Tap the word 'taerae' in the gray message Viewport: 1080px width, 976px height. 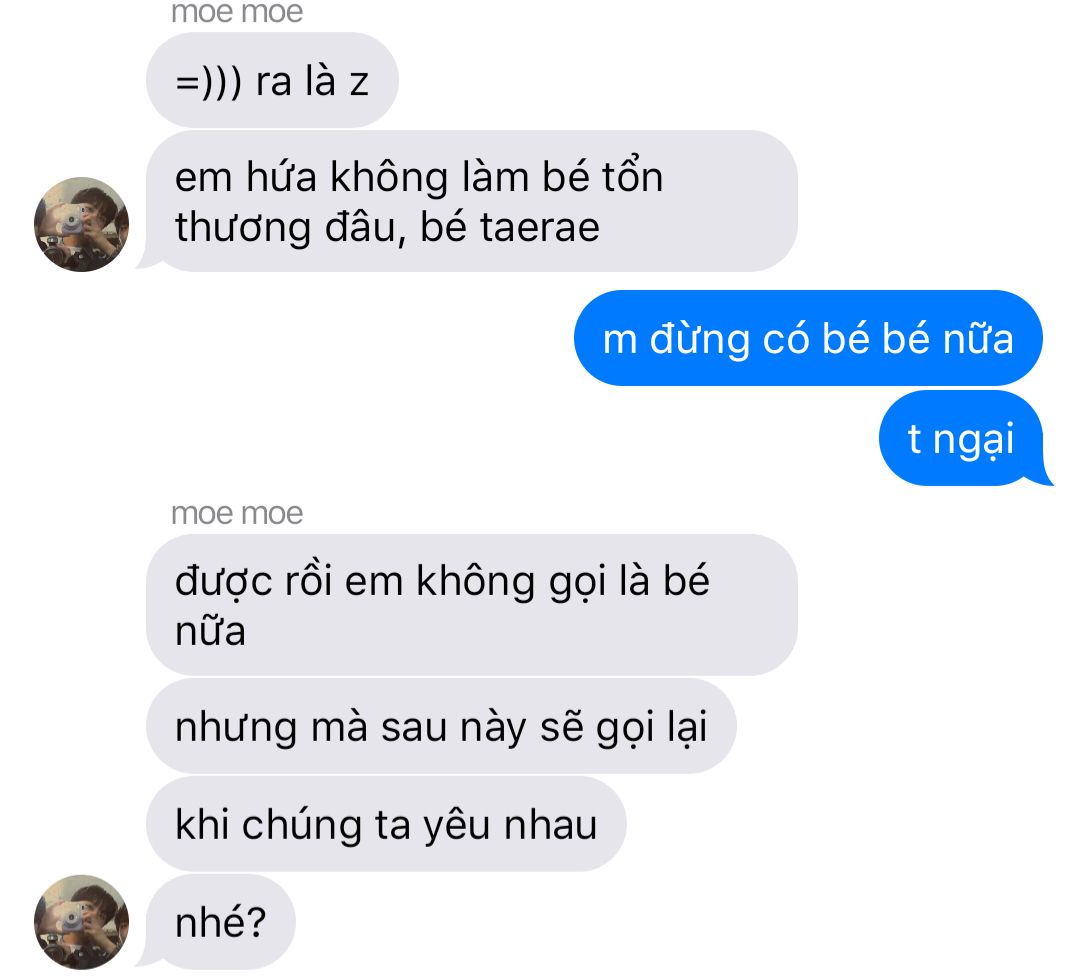(539, 227)
